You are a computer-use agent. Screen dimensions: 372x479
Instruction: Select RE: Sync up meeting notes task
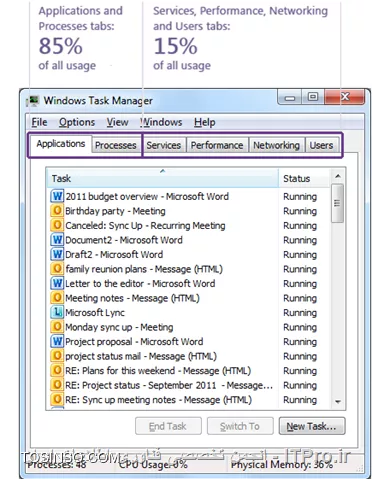coord(158,400)
